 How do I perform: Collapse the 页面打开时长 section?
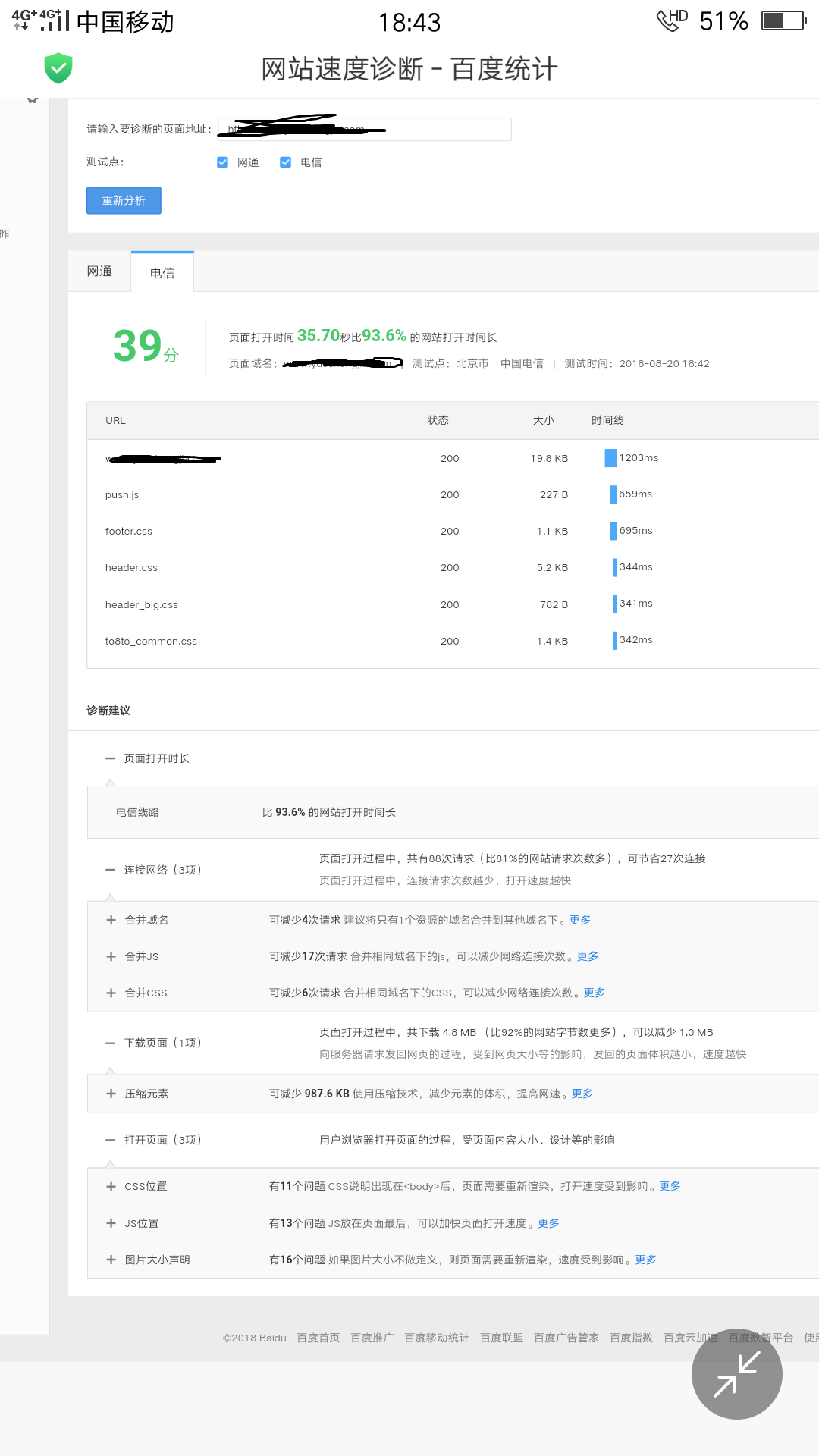(111, 758)
